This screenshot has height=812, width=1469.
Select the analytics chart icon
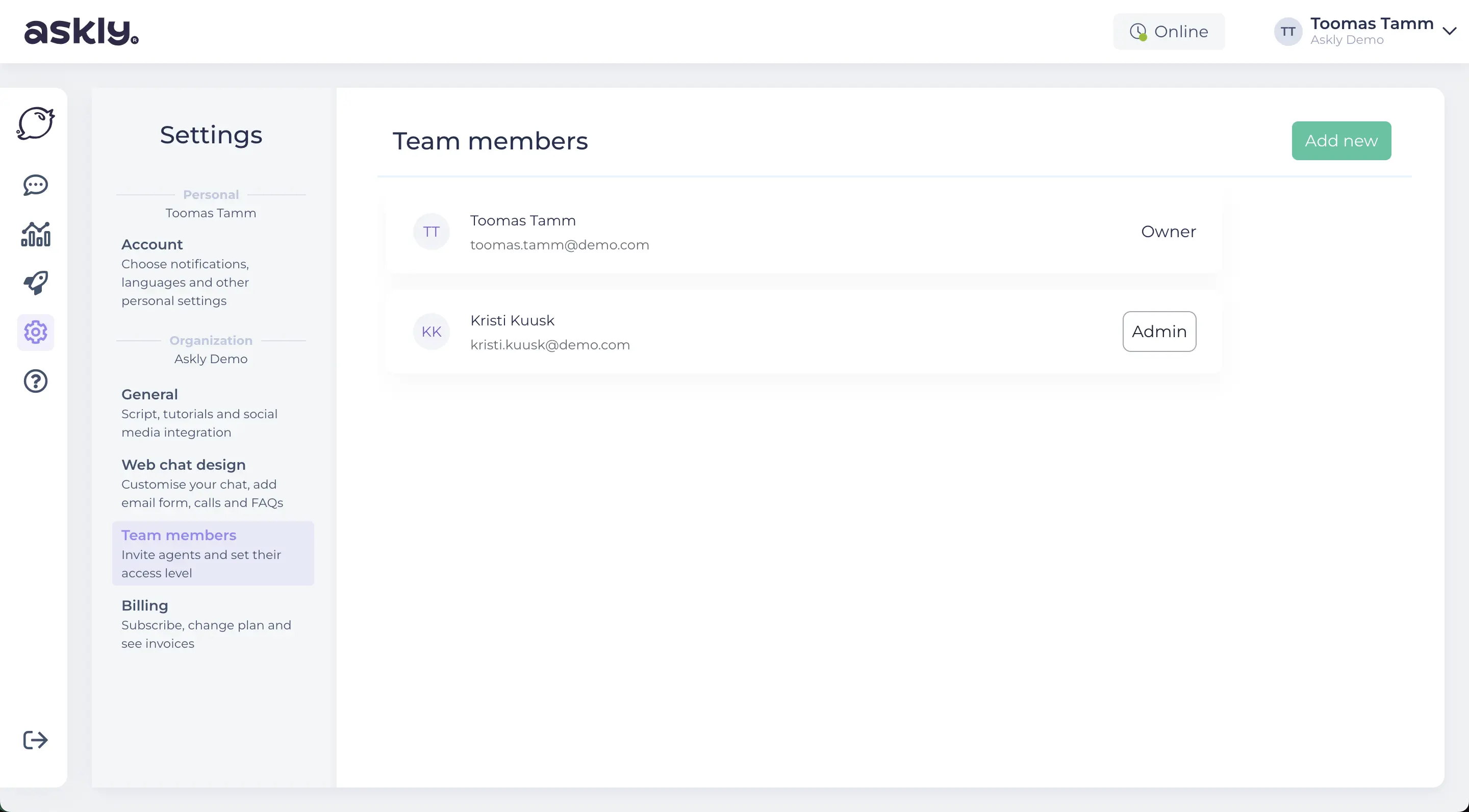35,233
